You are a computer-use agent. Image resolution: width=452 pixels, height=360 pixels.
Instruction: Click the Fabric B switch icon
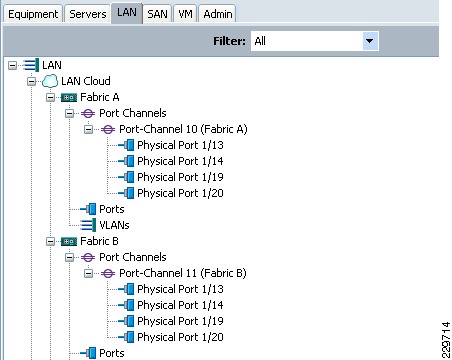tap(69, 241)
